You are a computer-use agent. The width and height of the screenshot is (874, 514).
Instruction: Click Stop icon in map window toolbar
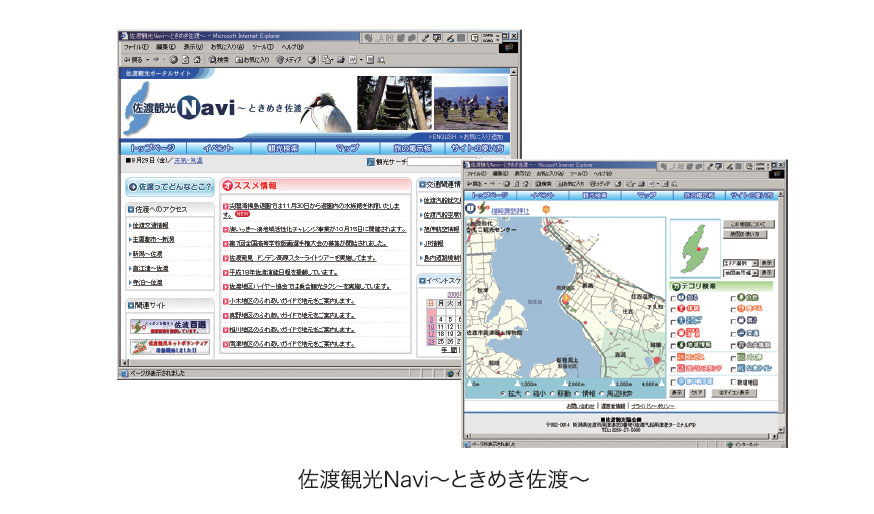tap(506, 183)
